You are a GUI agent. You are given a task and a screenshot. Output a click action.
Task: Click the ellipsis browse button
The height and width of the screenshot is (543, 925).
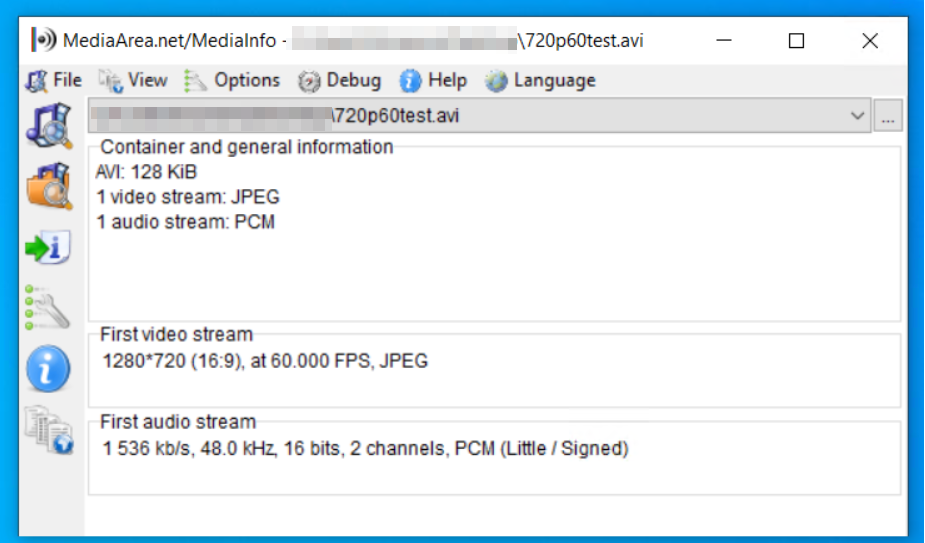tap(888, 116)
